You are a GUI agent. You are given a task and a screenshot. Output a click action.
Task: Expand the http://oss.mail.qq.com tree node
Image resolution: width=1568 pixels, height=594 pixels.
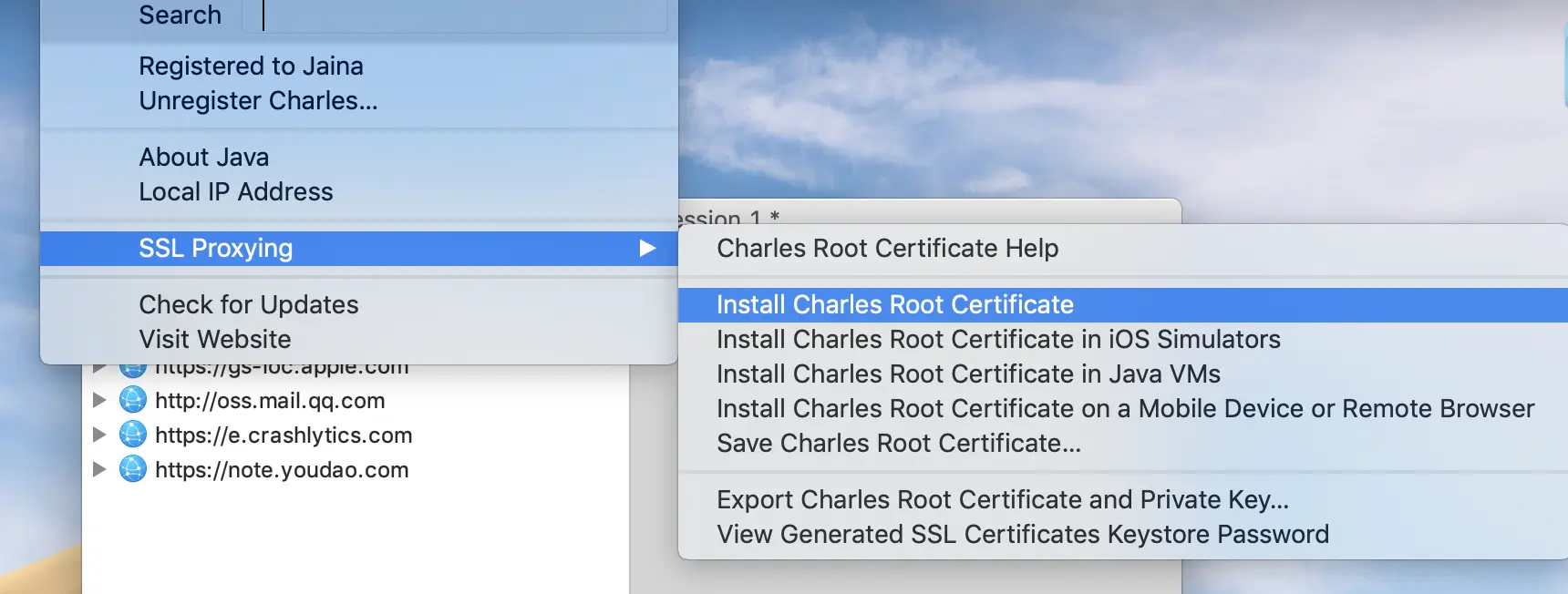point(99,400)
